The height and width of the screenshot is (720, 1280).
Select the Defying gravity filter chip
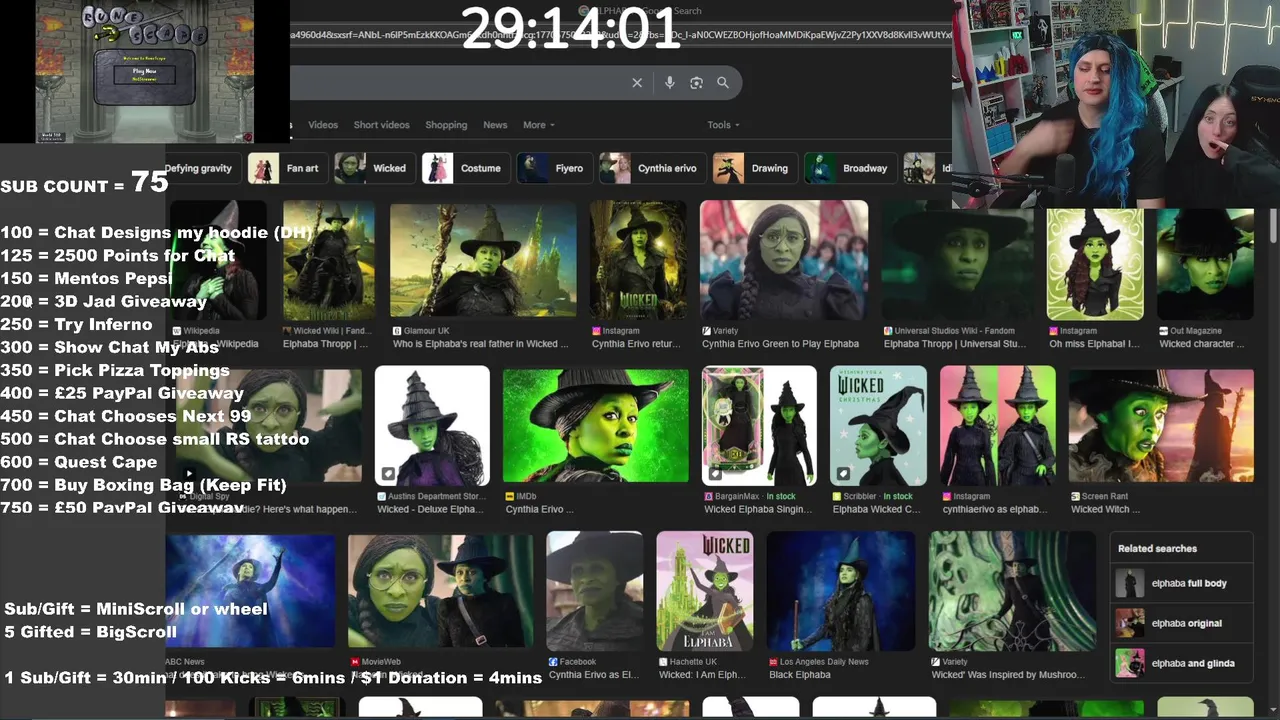pos(202,168)
